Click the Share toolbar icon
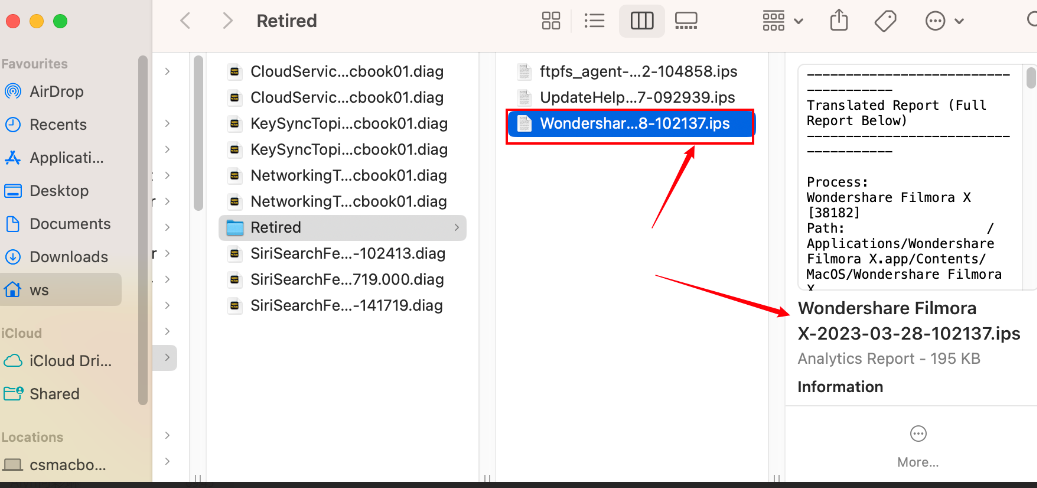 (x=840, y=21)
